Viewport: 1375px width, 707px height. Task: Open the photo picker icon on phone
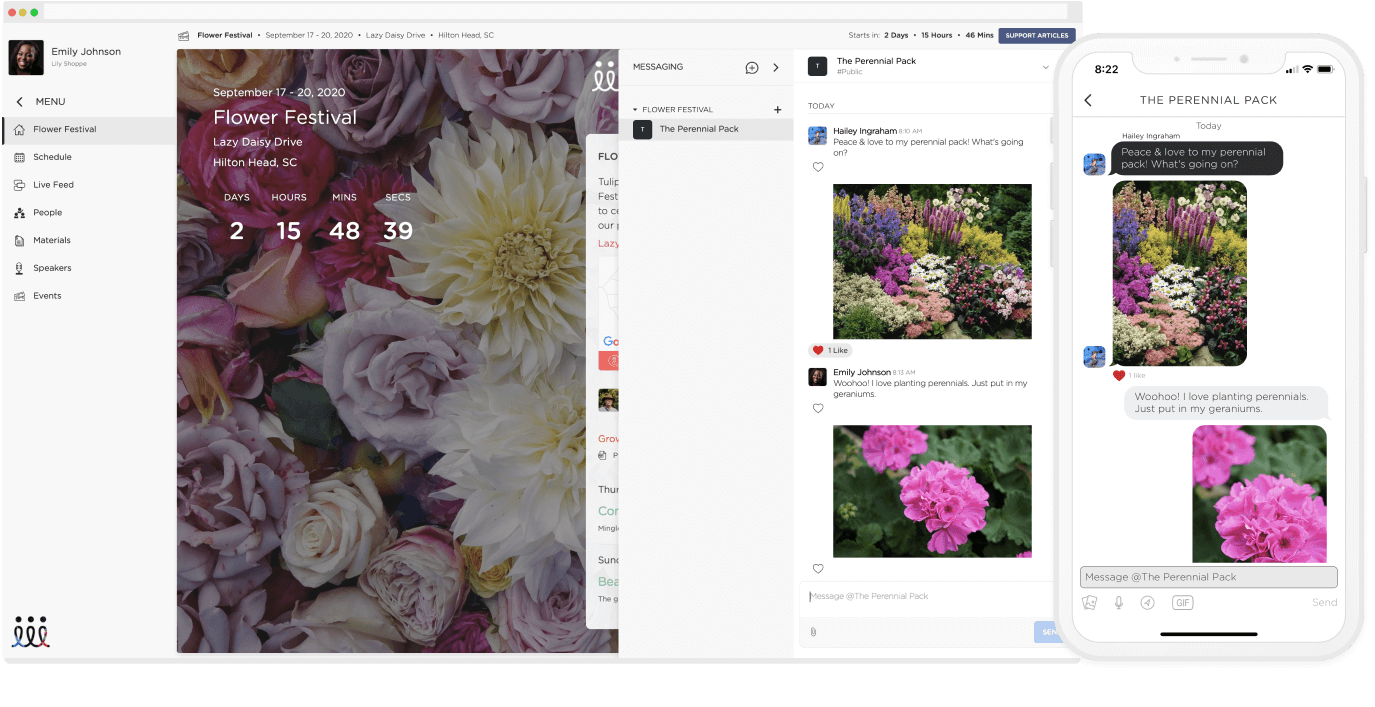[1090, 603]
